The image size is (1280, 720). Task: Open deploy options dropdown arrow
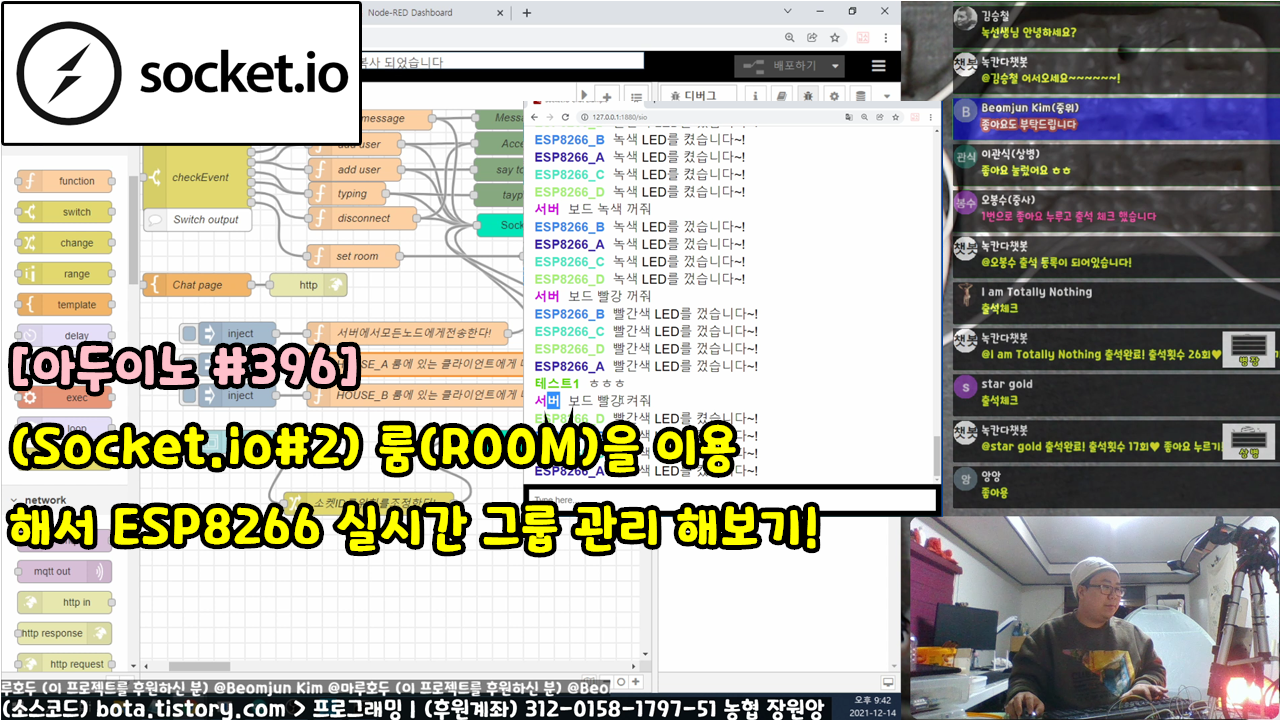[x=835, y=66]
